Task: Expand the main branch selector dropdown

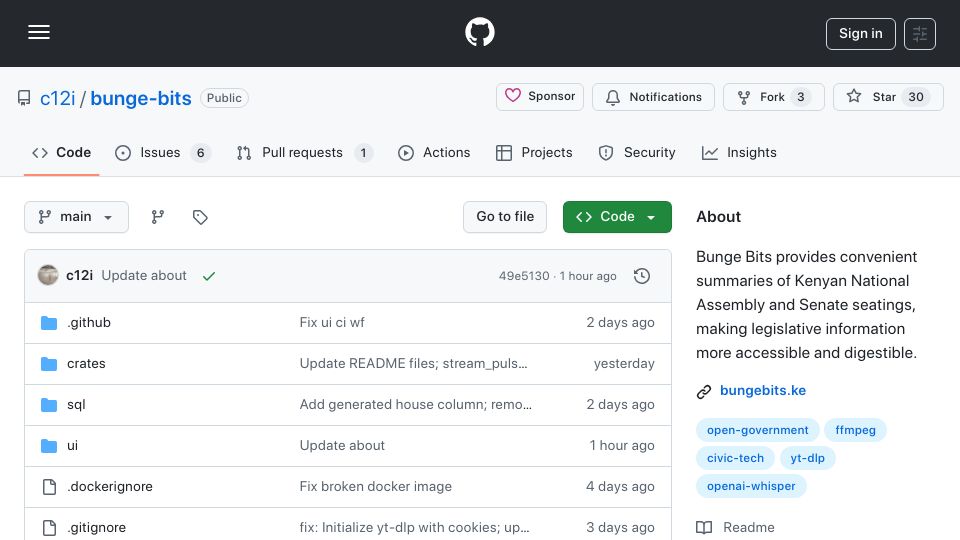Action: click(77, 217)
